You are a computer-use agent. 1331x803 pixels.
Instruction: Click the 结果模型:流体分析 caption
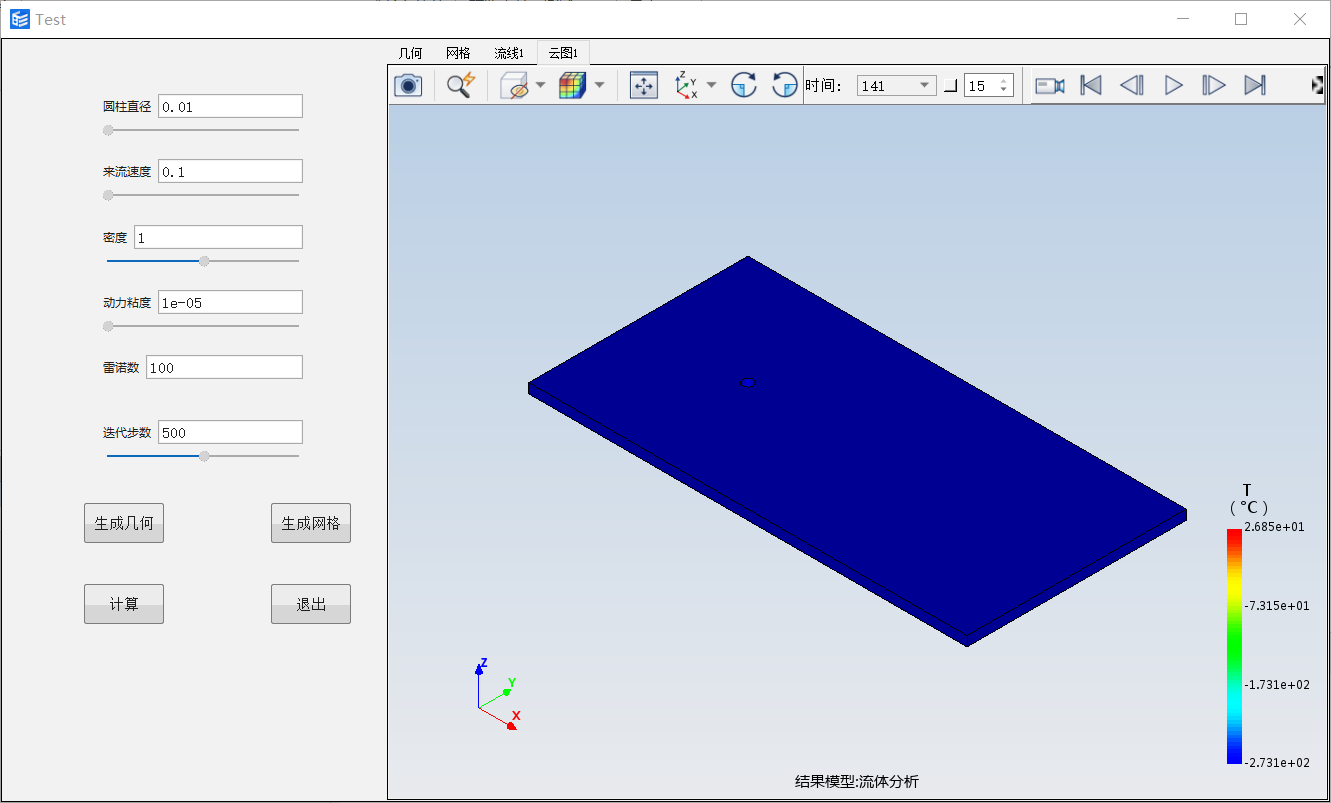tap(857, 782)
